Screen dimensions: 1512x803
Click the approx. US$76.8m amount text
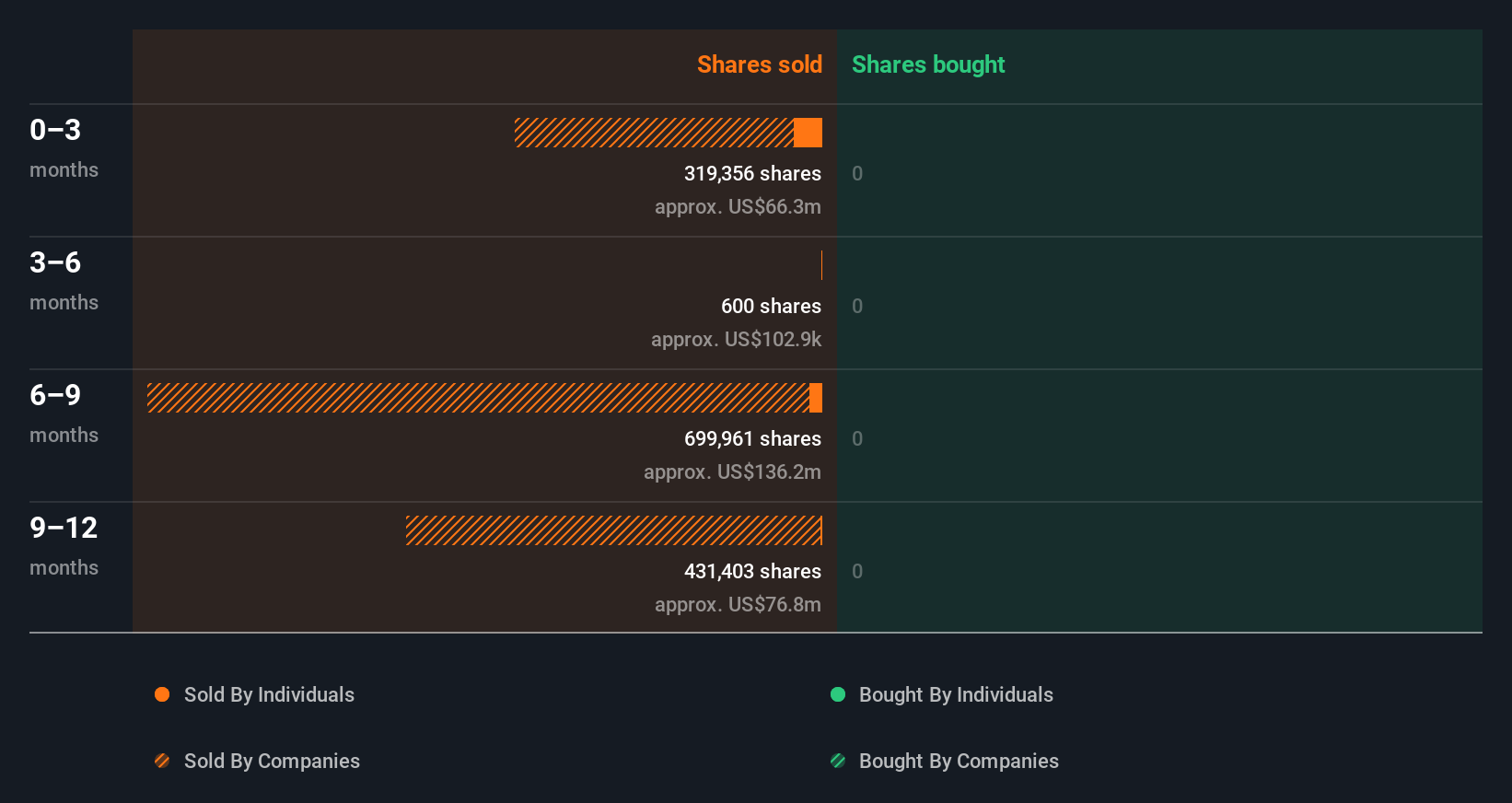(738, 604)
